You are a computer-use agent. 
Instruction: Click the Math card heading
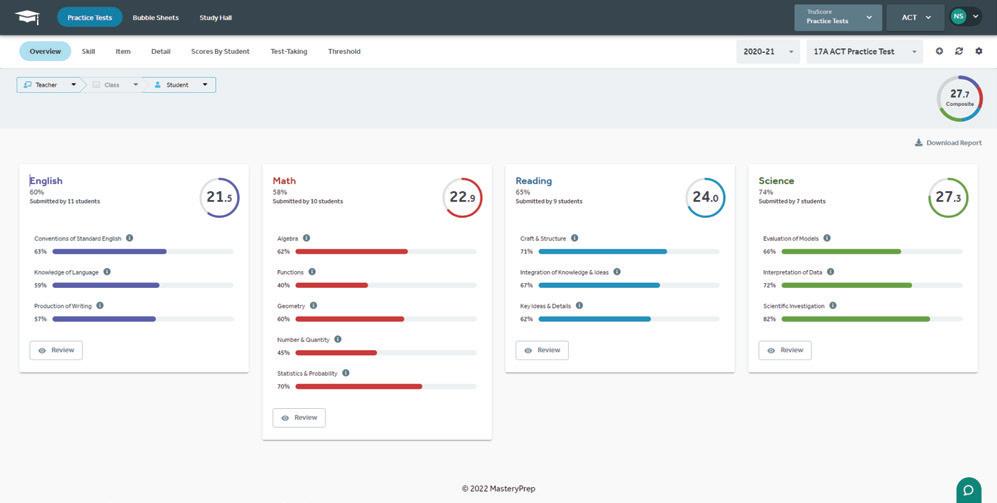[284, 181]
